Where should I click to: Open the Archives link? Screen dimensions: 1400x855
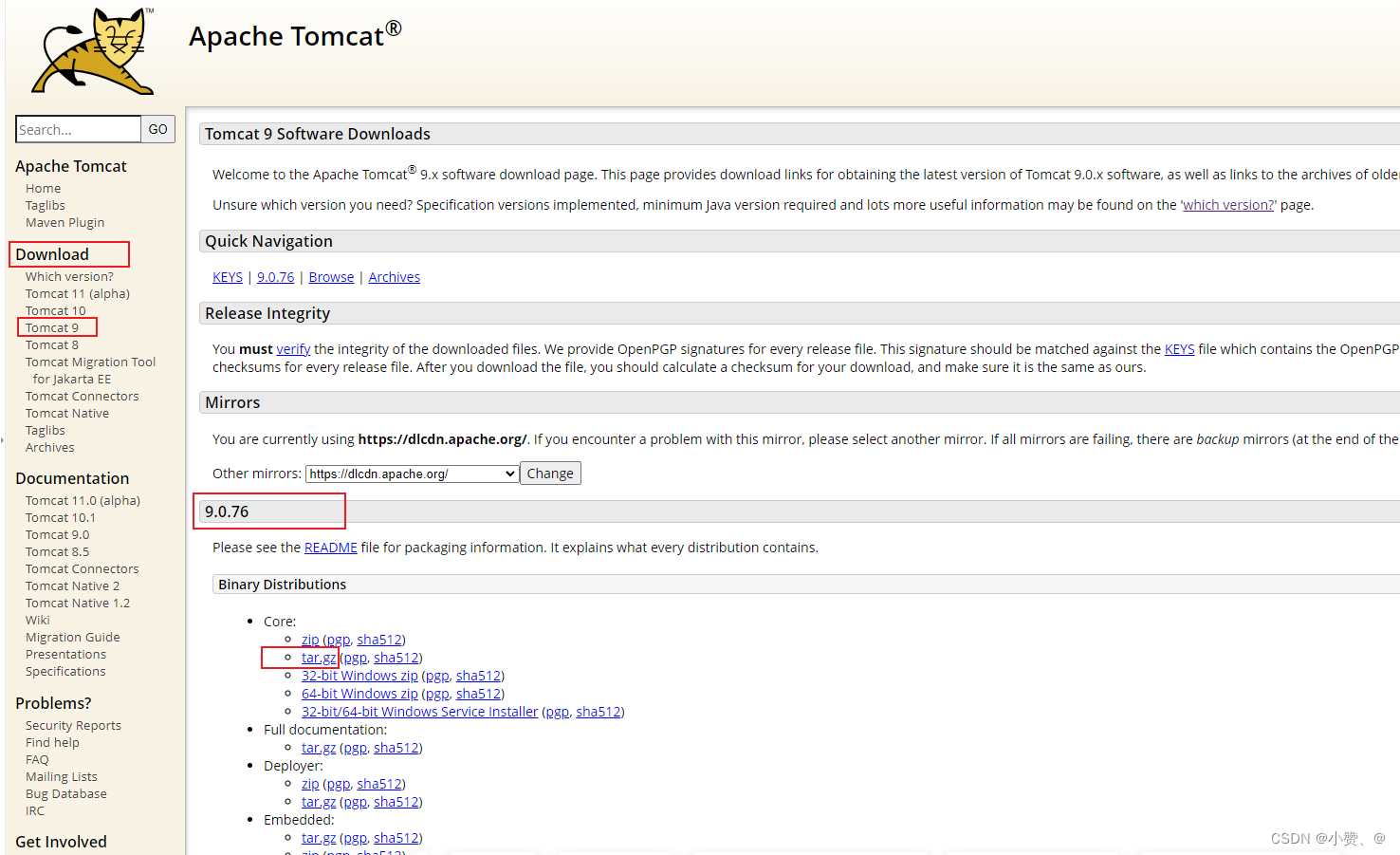point(394,276)
